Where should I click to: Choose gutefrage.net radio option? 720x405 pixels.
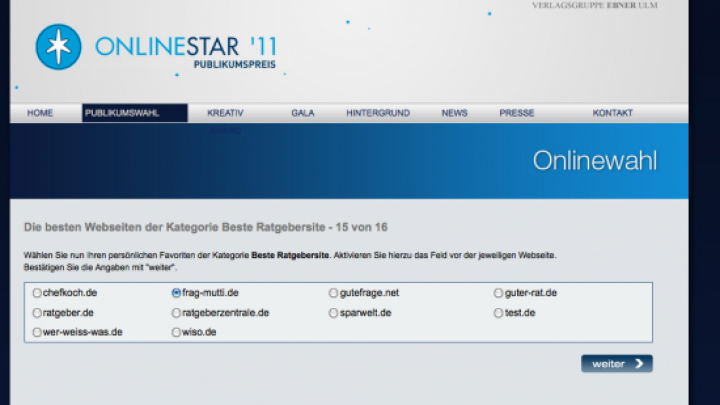coord(333,293)
